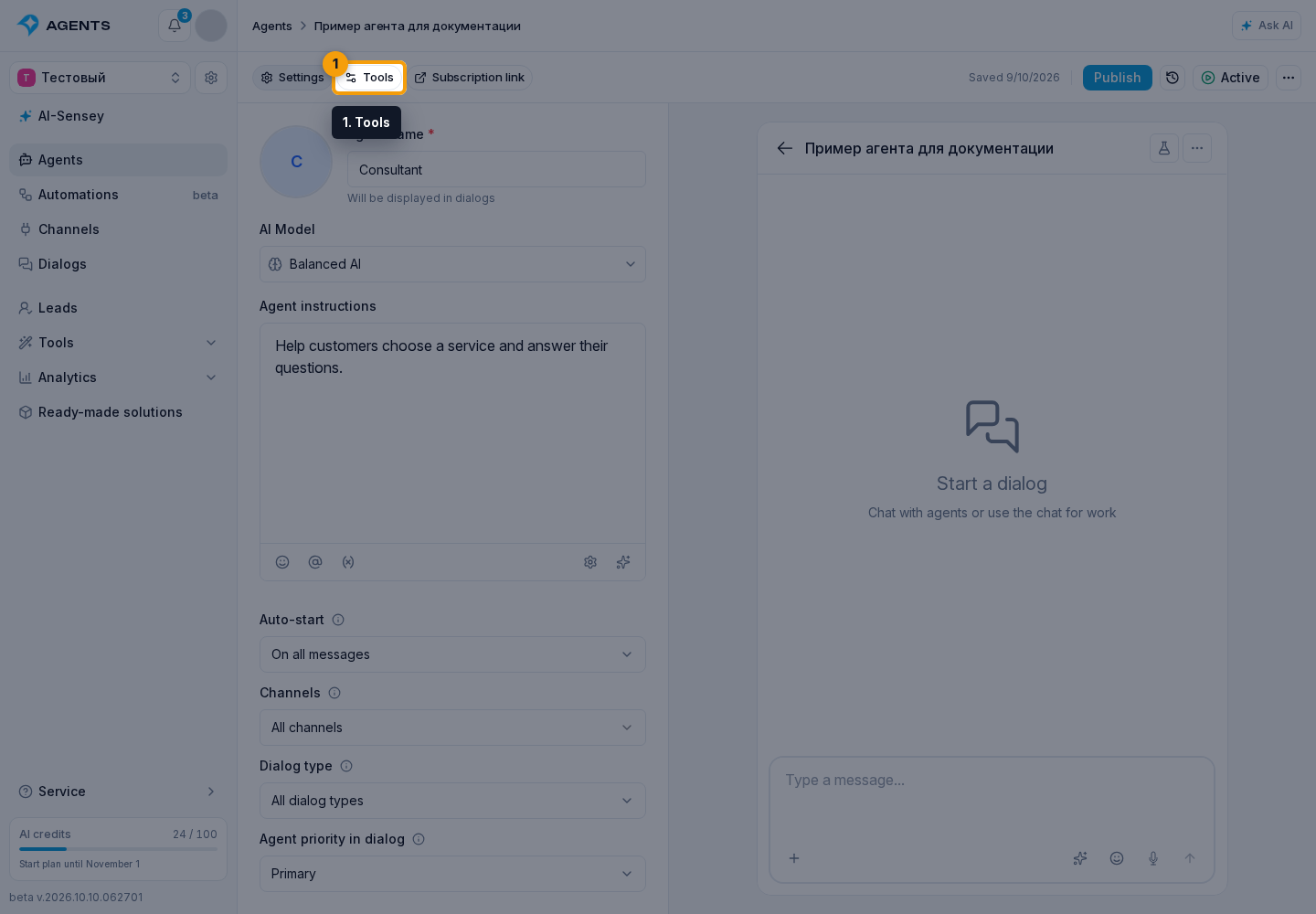This screenshot has width=1316, height=914.
Task: Show Auto-start info tooltip icon
Action: coord(338,620)
